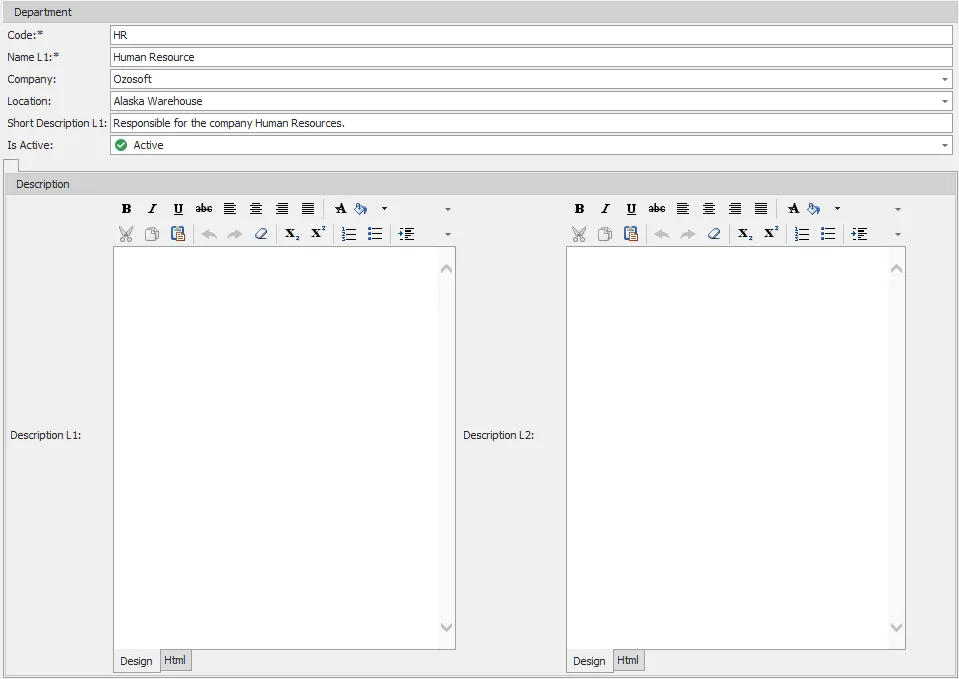Screen dimensions: 959x679
Task: Toggle underline in Description L1 editor
Action: pos(178,209)
